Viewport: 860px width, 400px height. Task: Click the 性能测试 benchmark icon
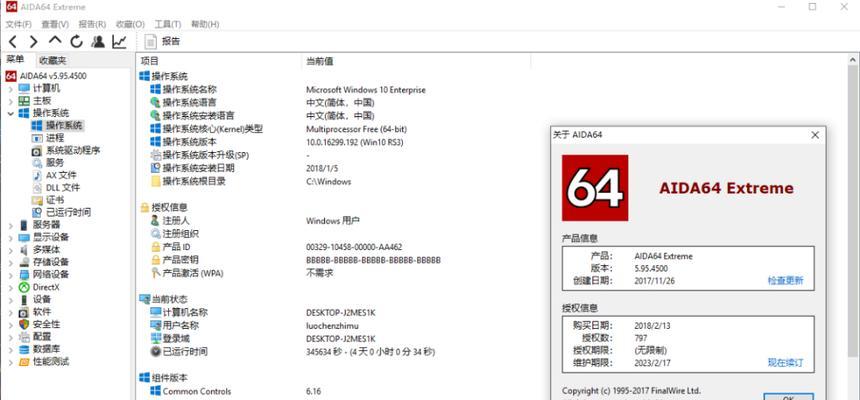tap(24, 362)
